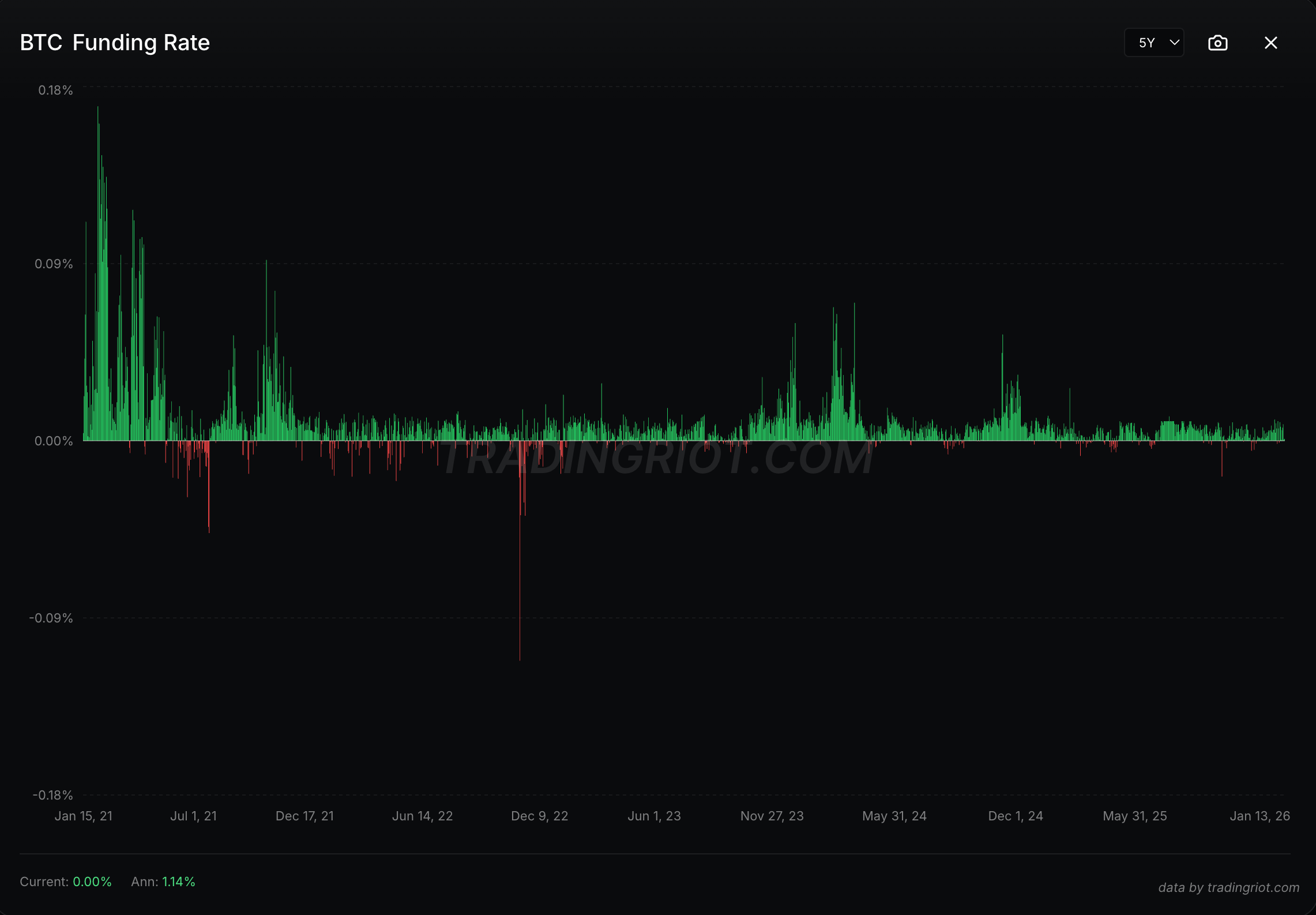Click the Nov 27, 23 date label
This screenshot has height=915, width=1316.
772,816
